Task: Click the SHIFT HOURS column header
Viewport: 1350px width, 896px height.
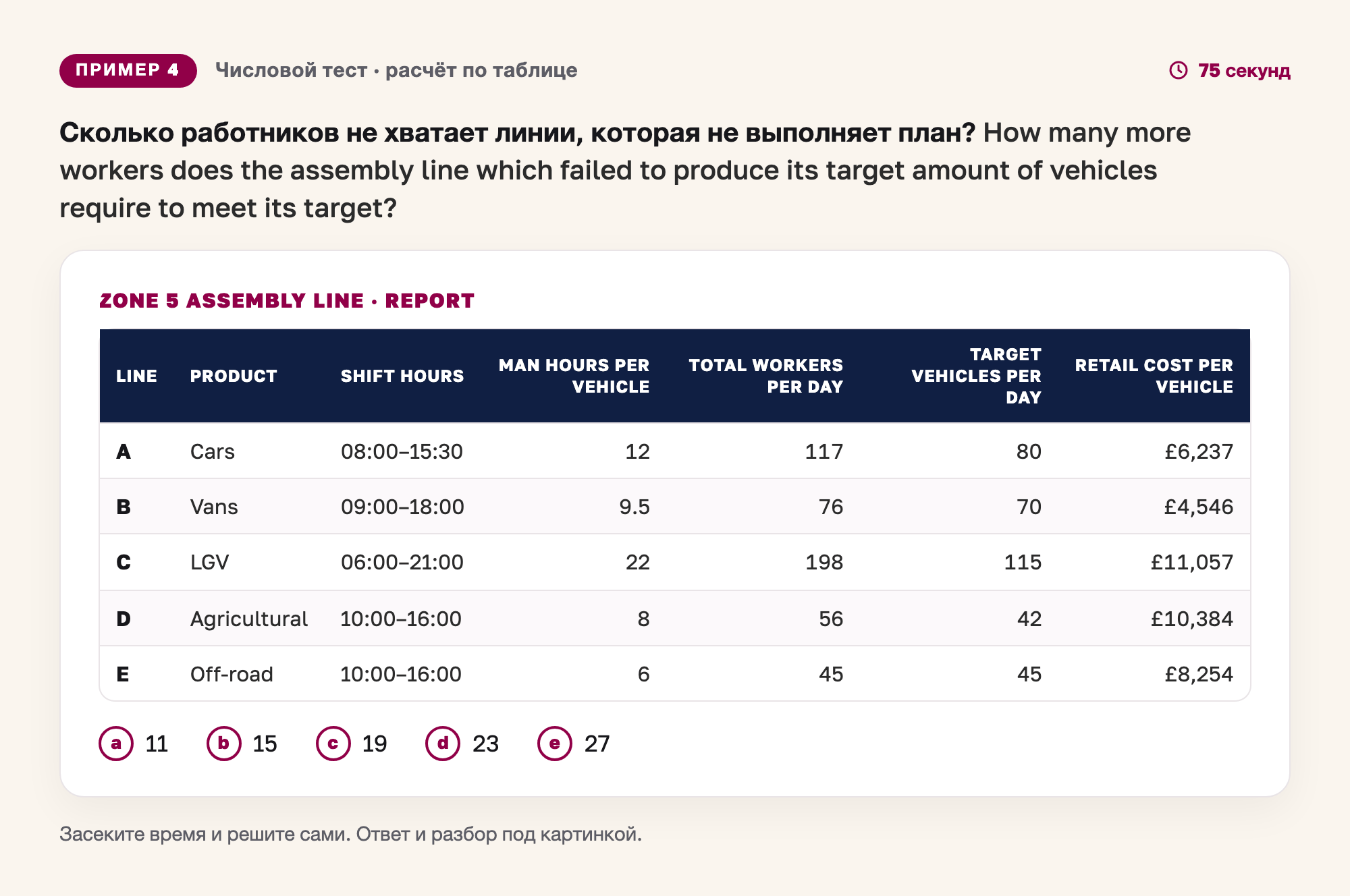Action: 402,376
